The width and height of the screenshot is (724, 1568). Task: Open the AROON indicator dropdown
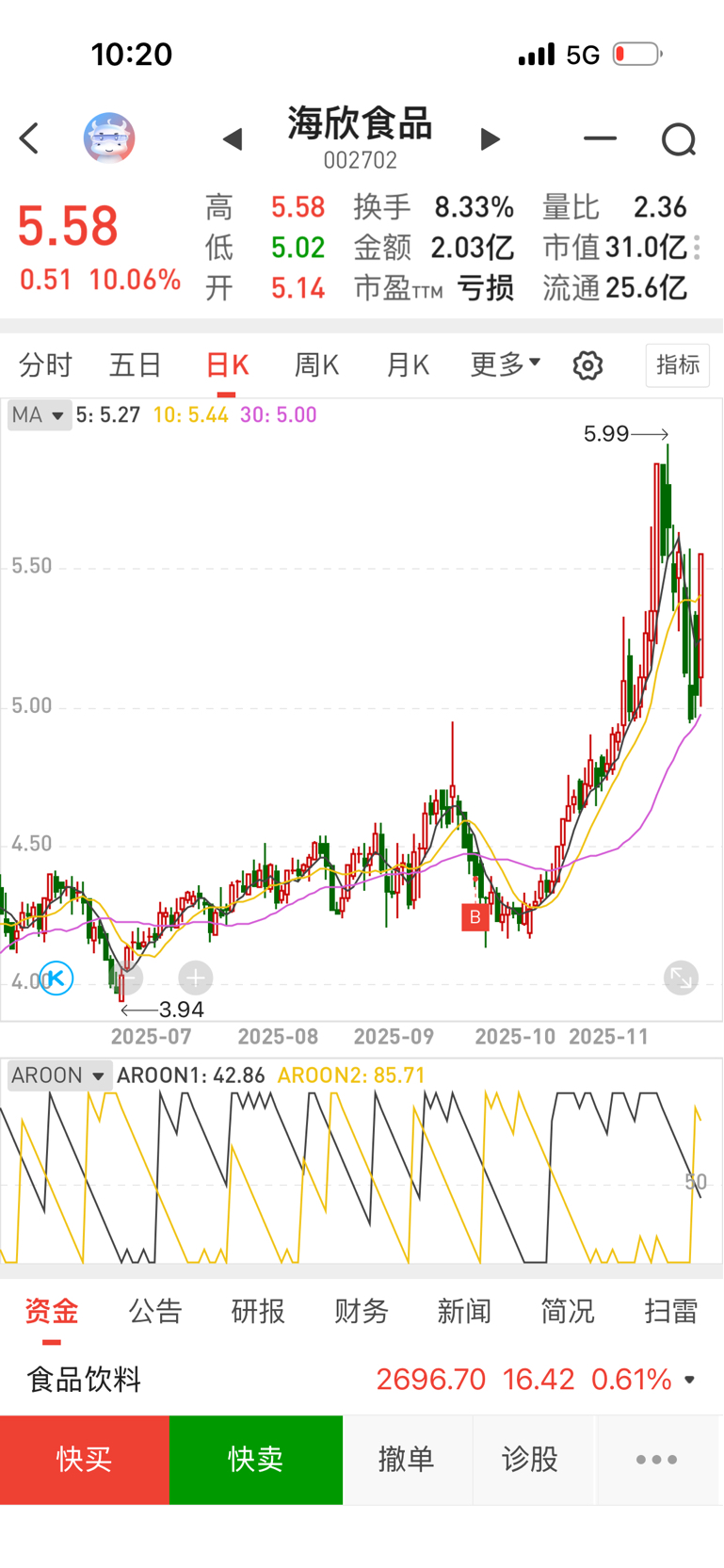pos(60,1075)
